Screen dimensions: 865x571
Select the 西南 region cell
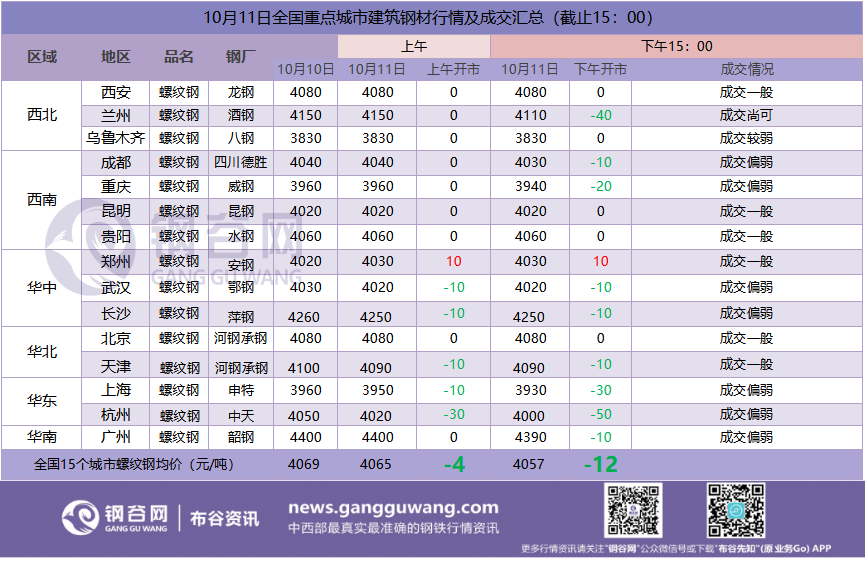coord(42,199)
